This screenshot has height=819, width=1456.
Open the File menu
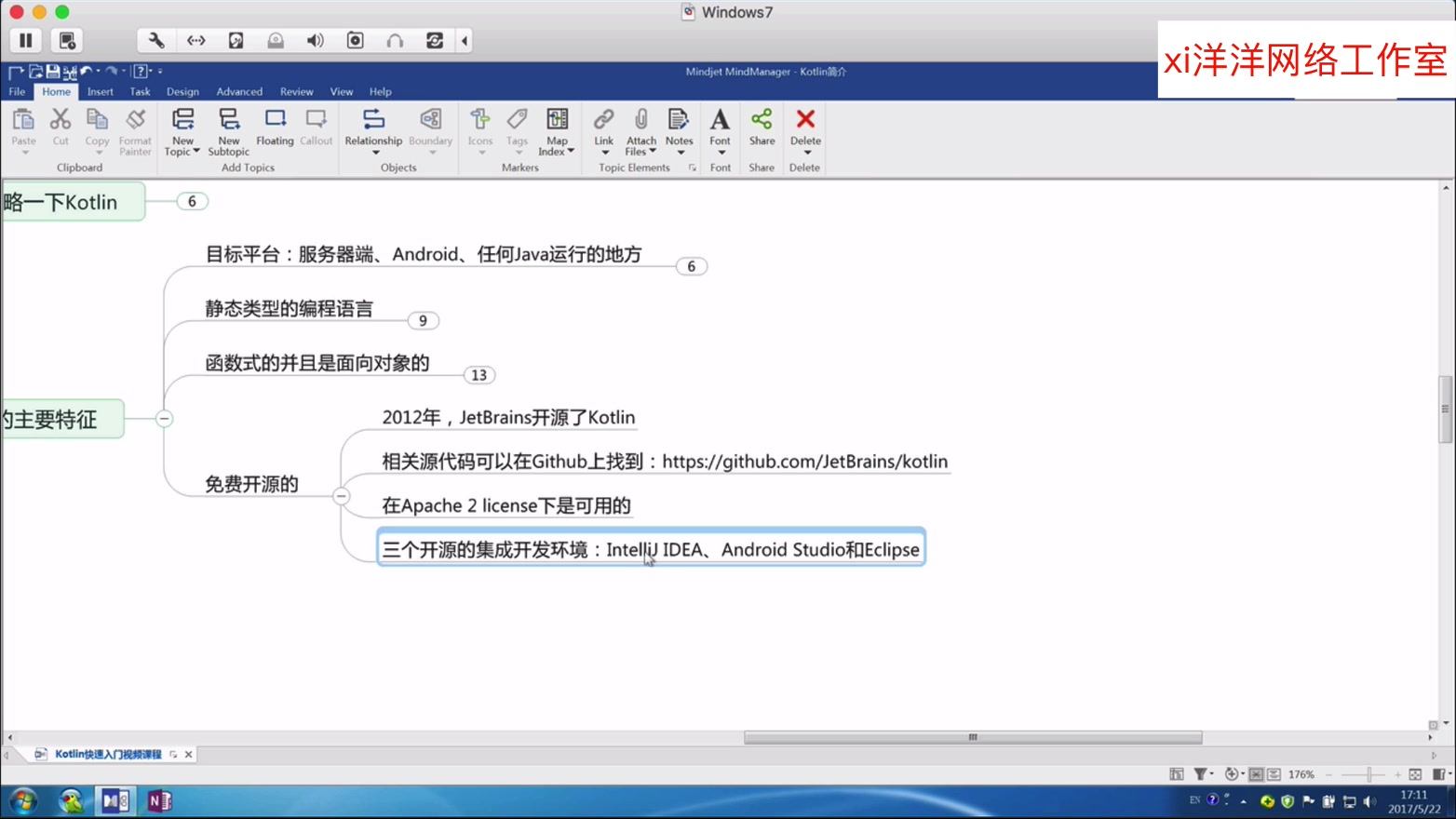[x=17, y=91]
